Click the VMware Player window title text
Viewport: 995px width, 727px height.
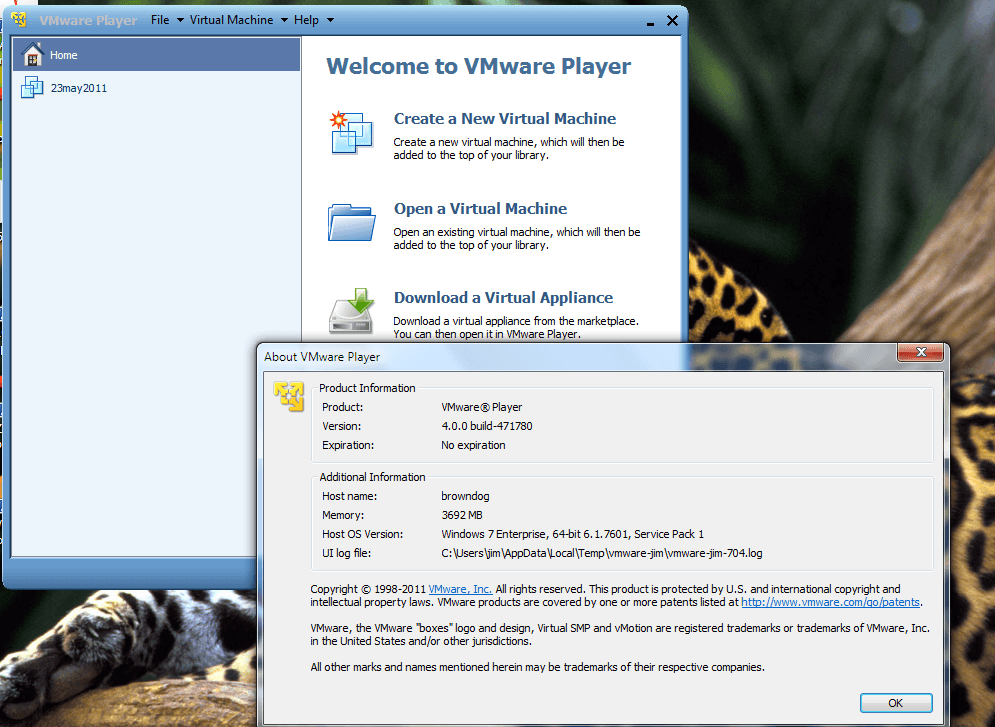[x=88, y=20]
